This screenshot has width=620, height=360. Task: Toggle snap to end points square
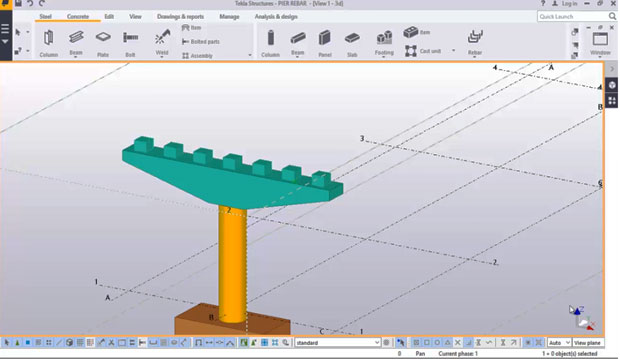427,343
